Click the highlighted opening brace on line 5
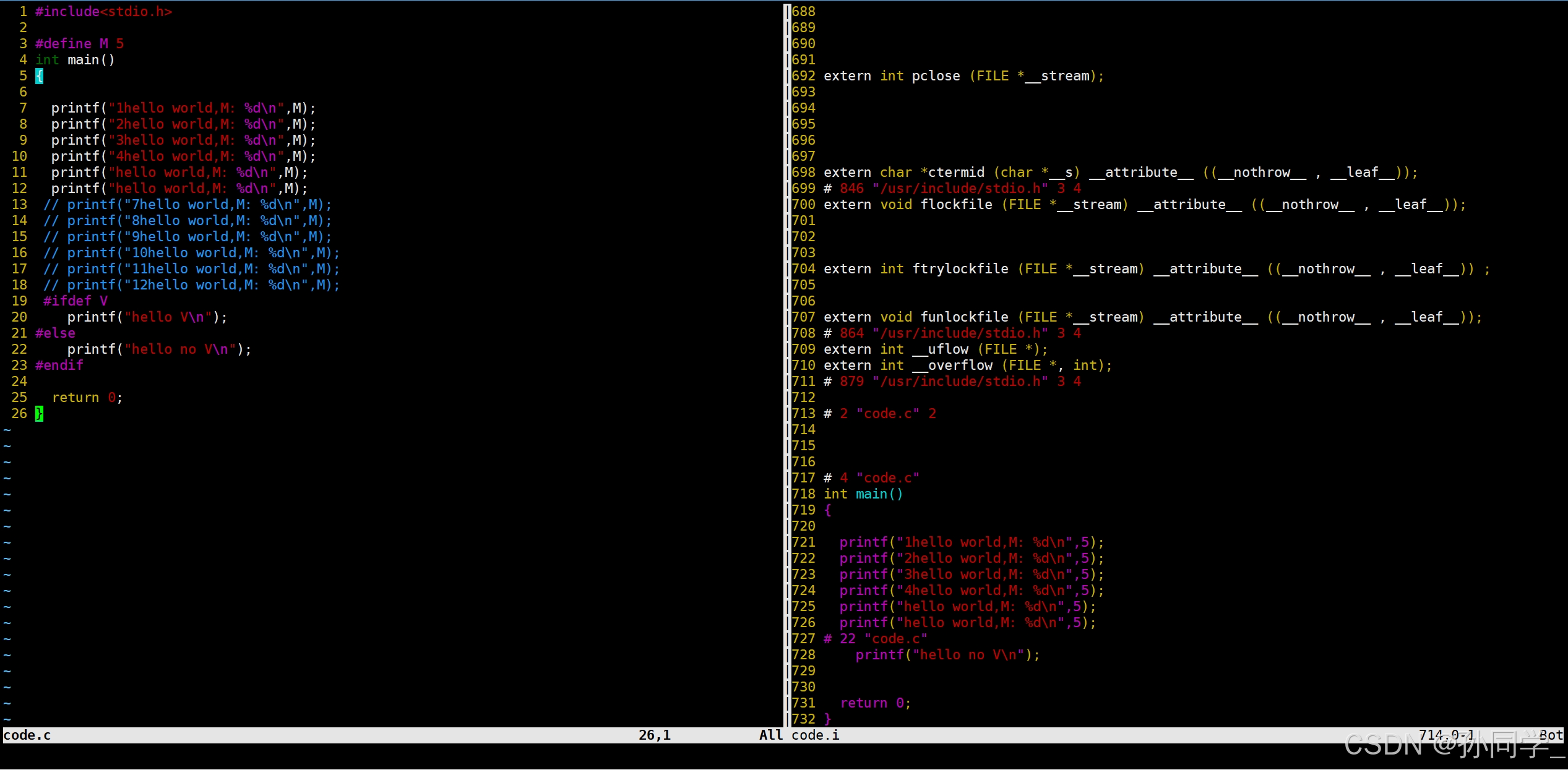The width and height of the screenshot is (1568, 770). pyautogui.click(x=39, y=75)
